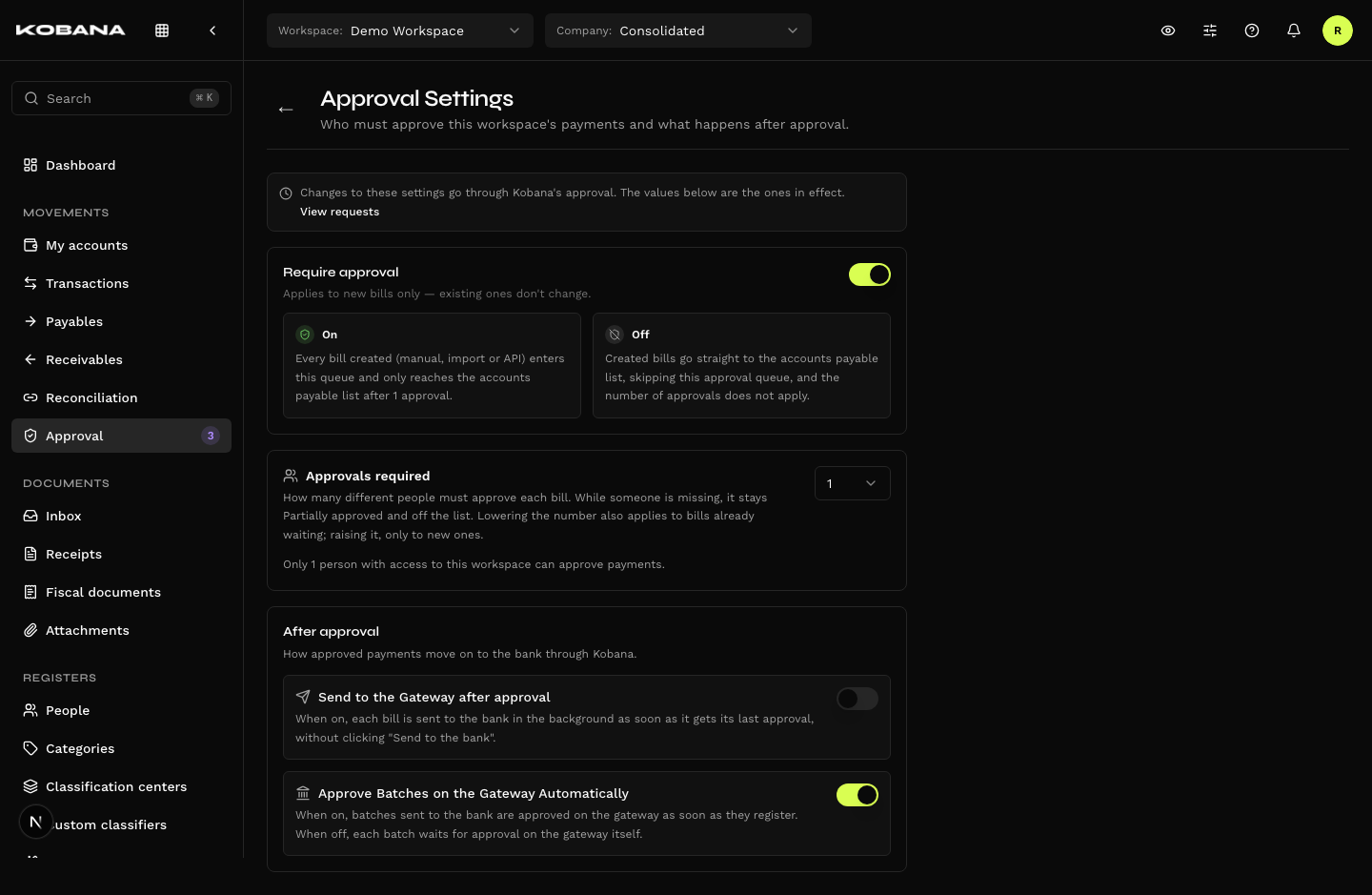Open Dashboard from the sidebar

coord(121,165)
